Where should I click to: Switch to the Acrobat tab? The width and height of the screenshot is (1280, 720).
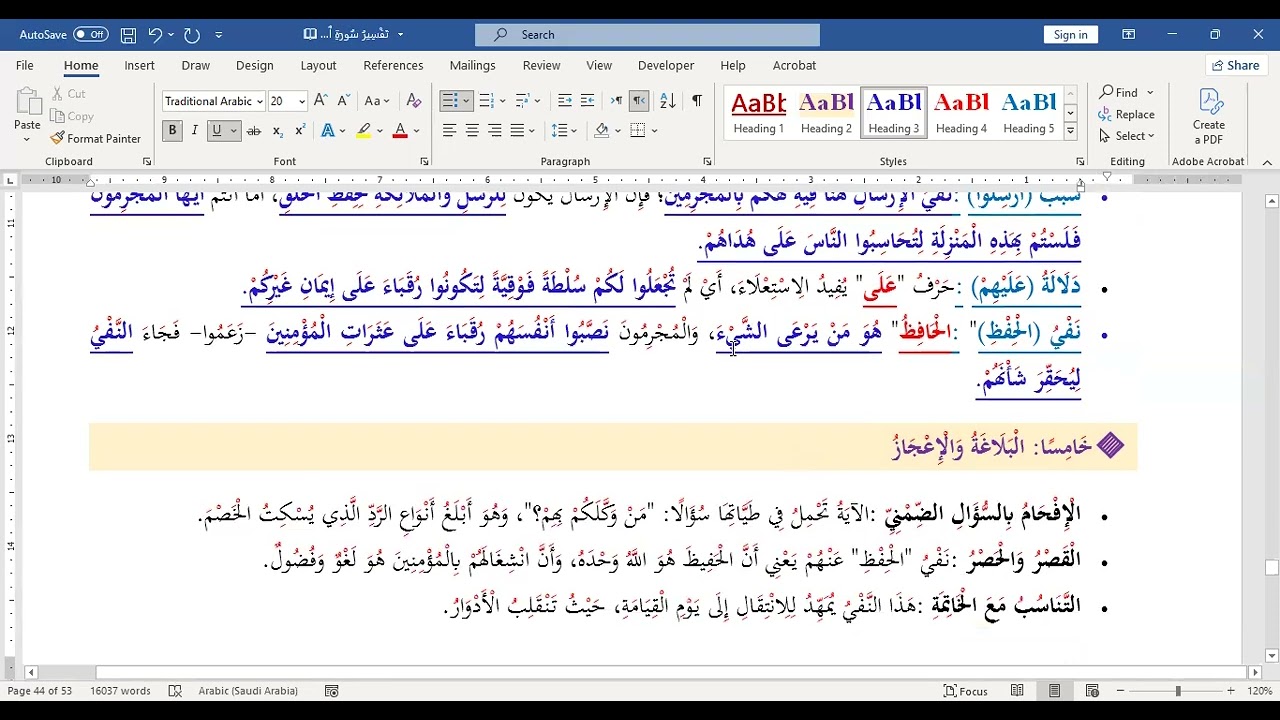[794, 65]
